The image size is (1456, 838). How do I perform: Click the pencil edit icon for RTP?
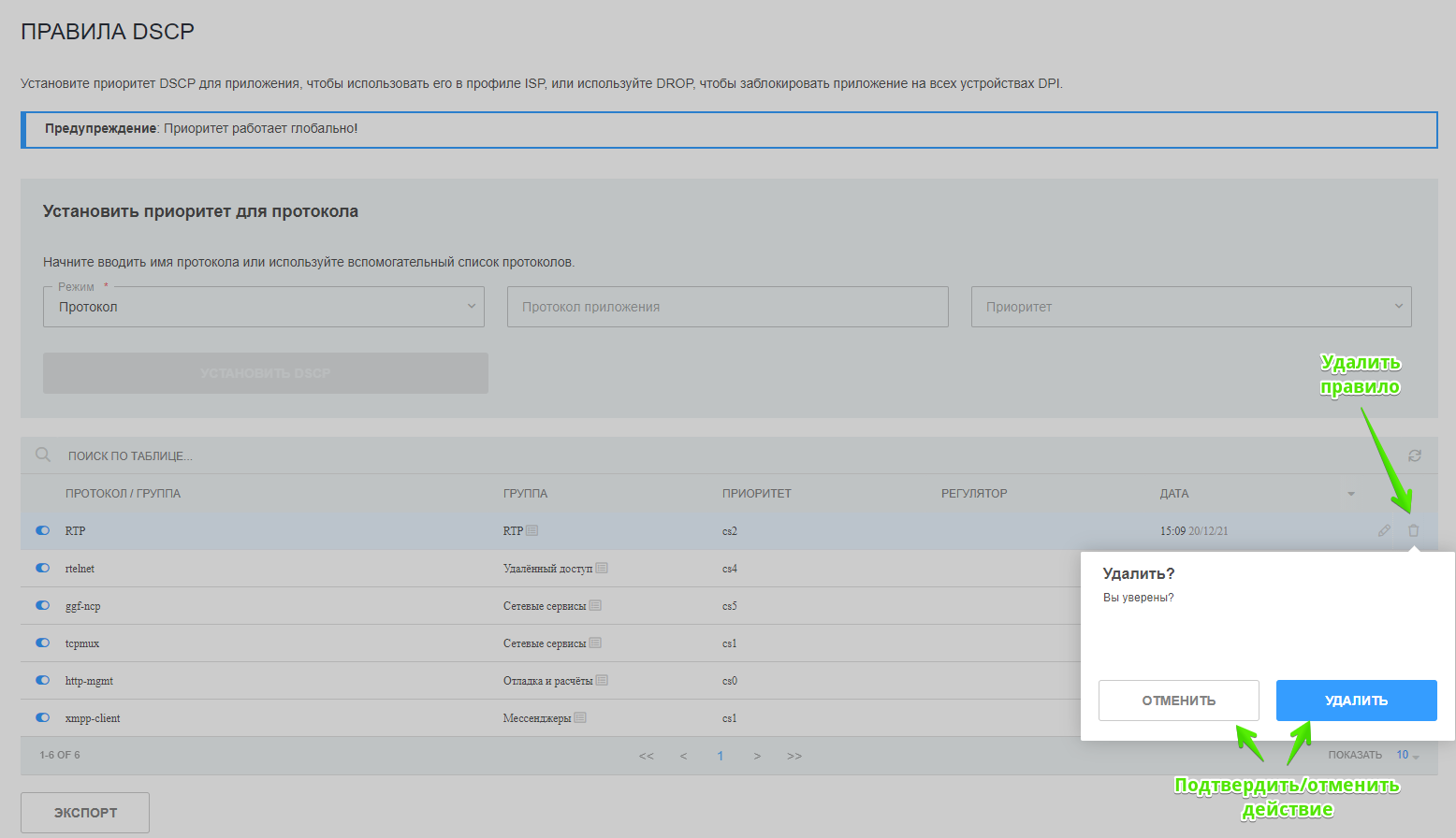[x=1384, y=530]
